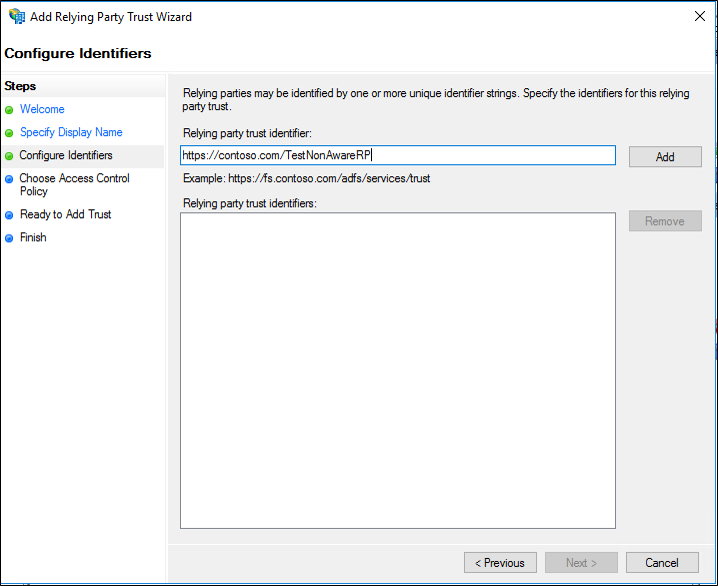Click green status dot beside Specify Display Name

tap(9, 133)
